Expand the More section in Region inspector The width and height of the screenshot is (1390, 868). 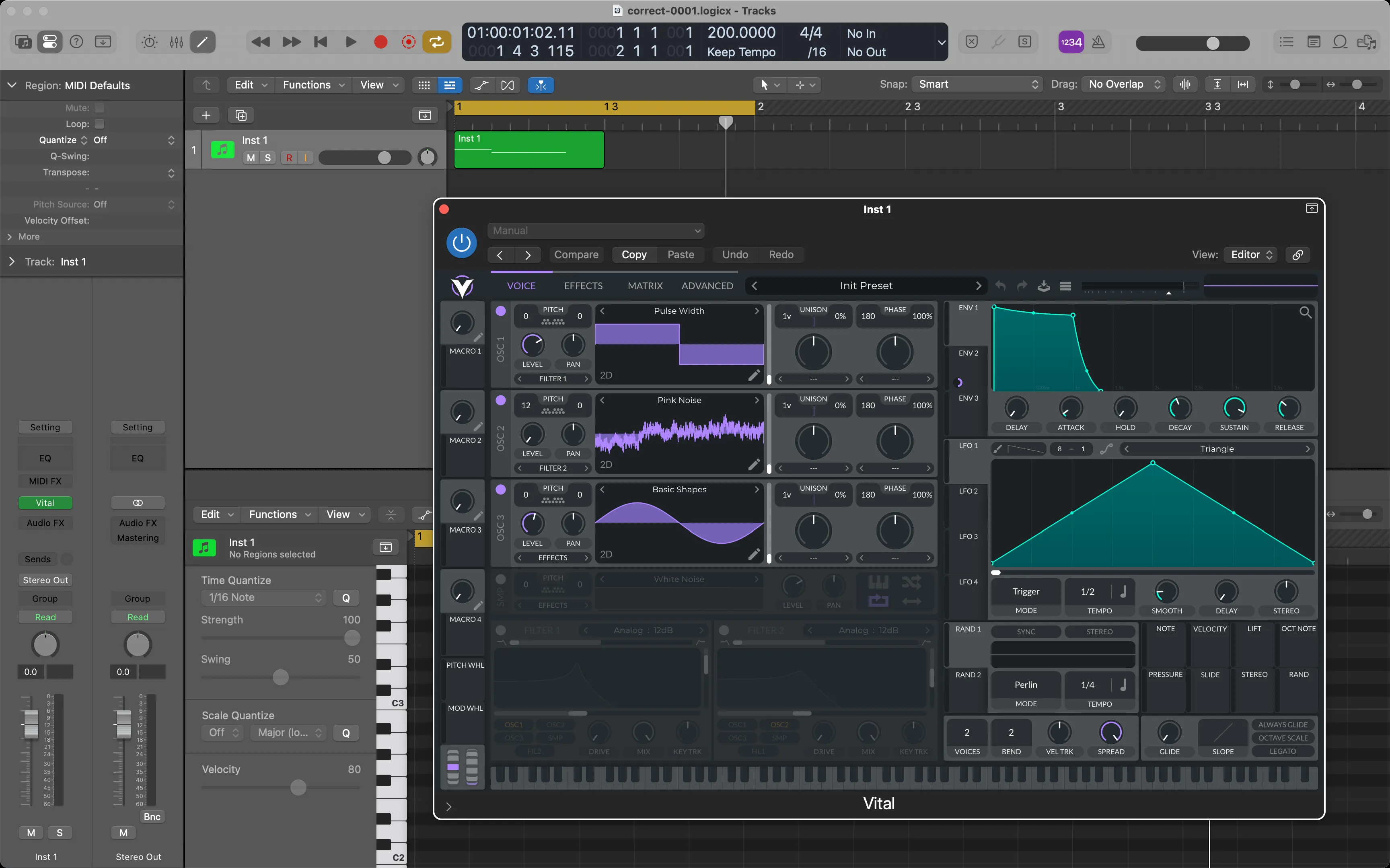[24, 237]
